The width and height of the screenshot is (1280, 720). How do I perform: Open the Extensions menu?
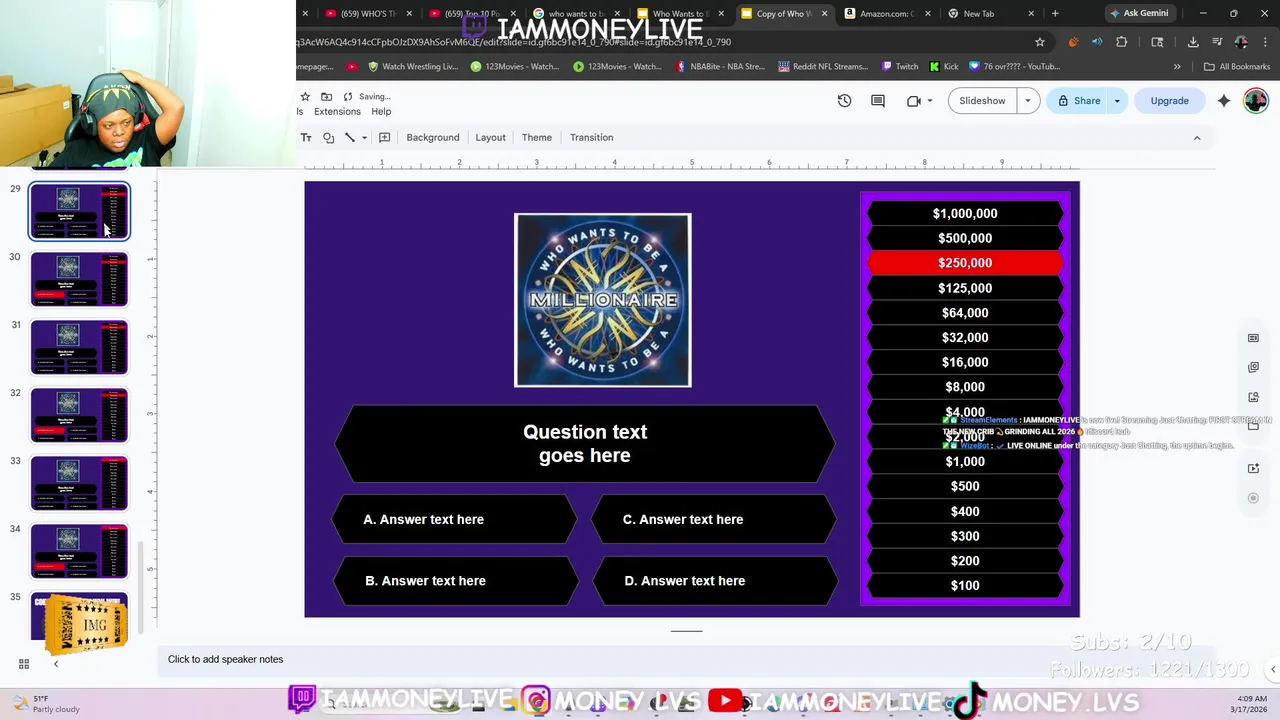pyautogui.click(x=337, y=111)
